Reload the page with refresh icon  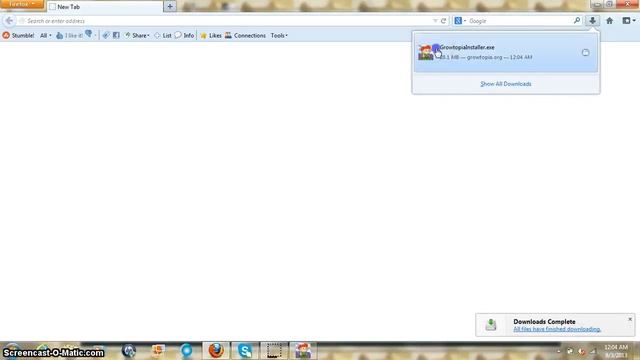443,21
